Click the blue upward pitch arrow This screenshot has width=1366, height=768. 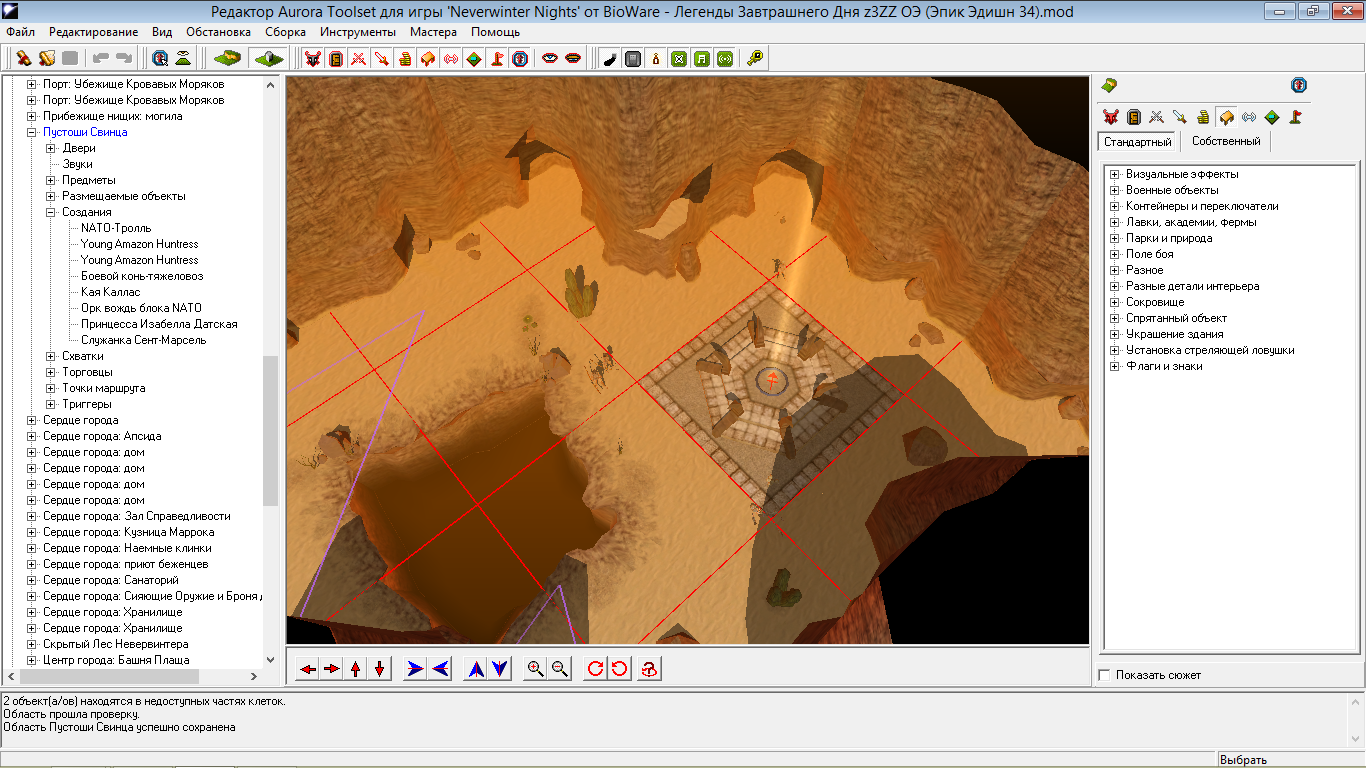point(476,669)
